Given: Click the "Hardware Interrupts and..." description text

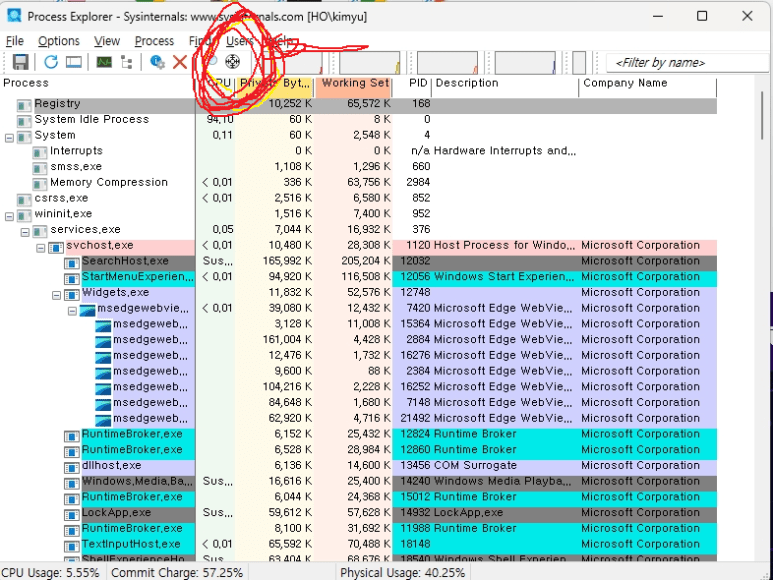Looking at the screenshot, I should tap(504, 151).
